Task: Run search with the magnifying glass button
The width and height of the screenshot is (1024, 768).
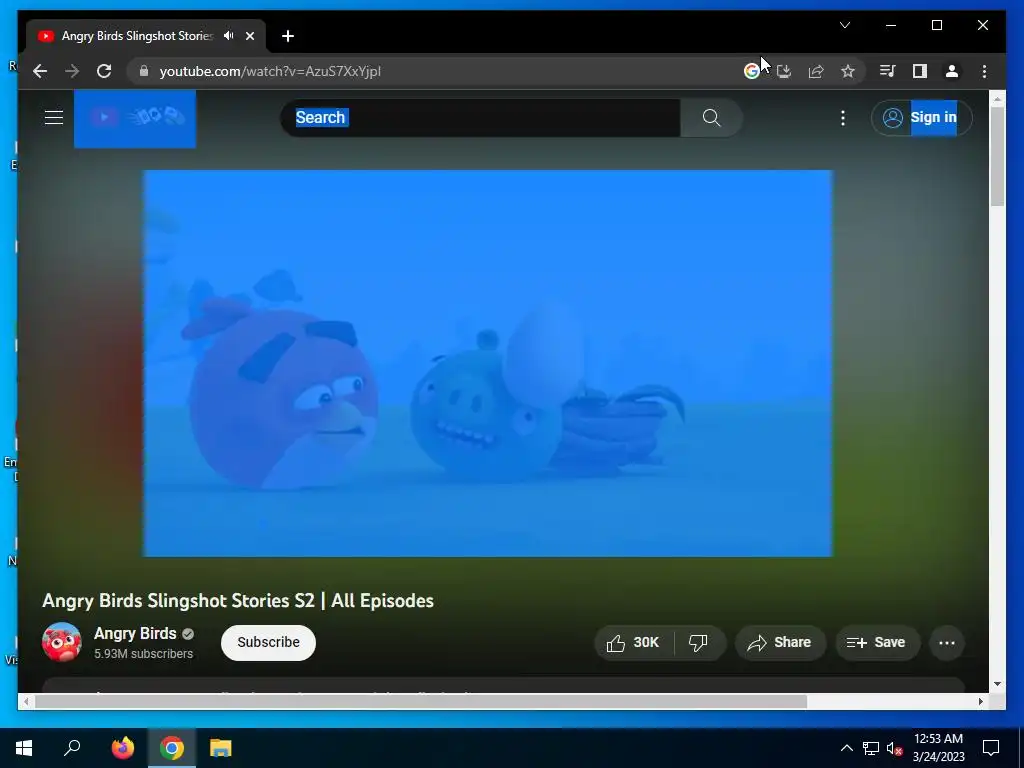Action: tap(711, 118)
